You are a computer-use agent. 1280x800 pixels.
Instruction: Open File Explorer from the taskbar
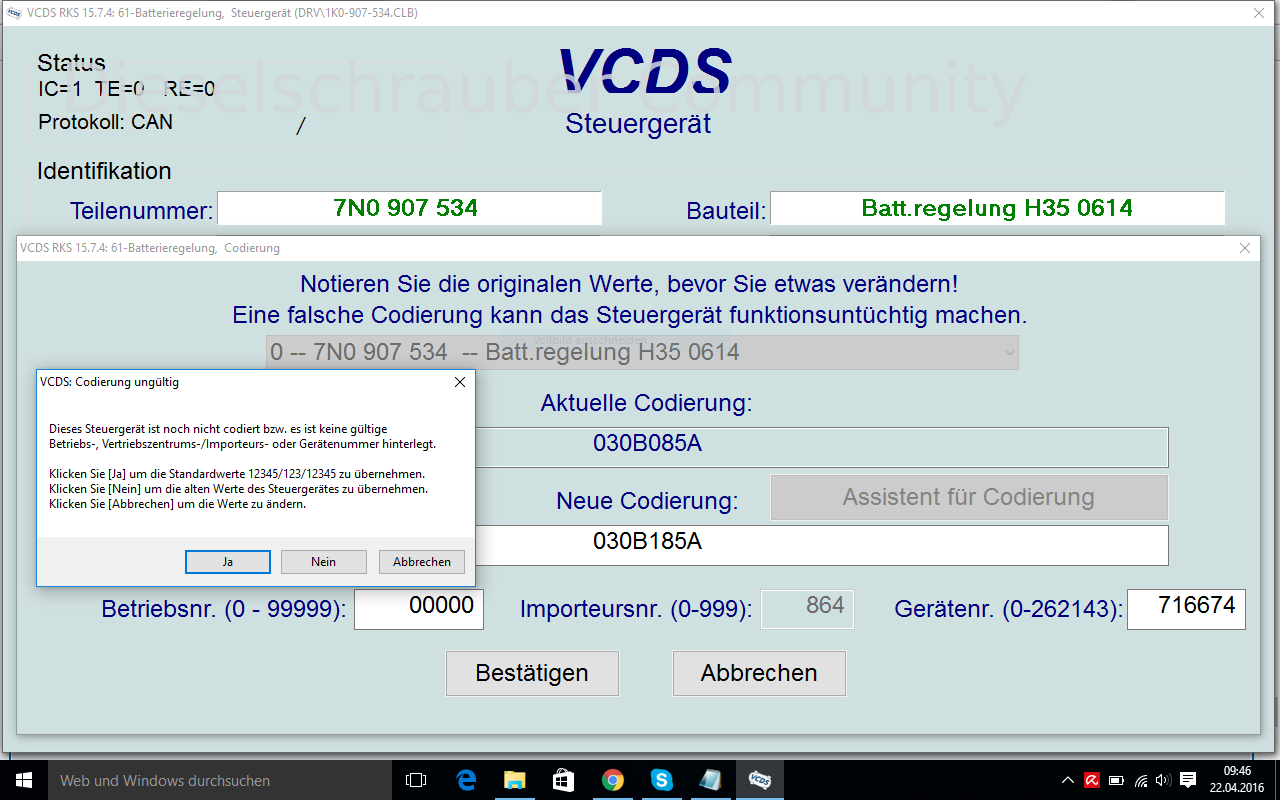[x=515, y=780]
